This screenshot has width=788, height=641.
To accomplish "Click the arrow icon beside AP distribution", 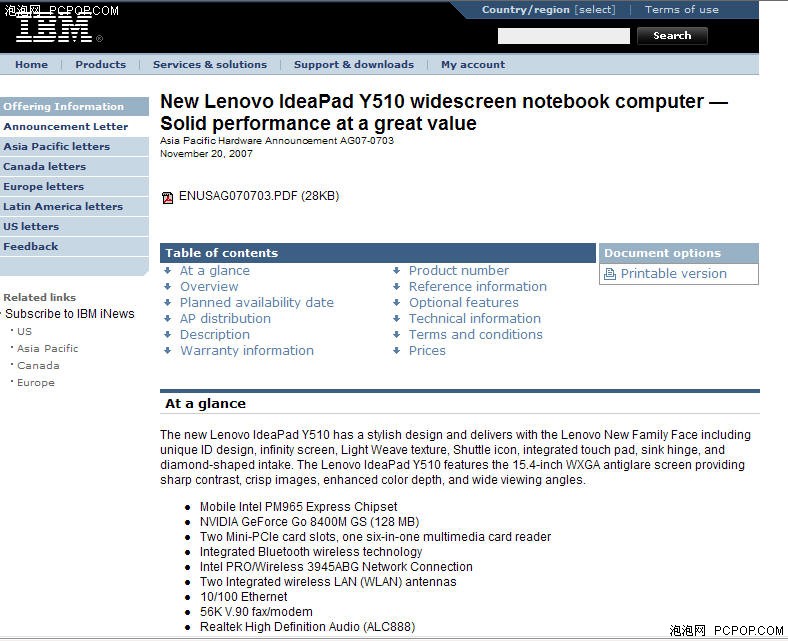I will tap(168, 319).
